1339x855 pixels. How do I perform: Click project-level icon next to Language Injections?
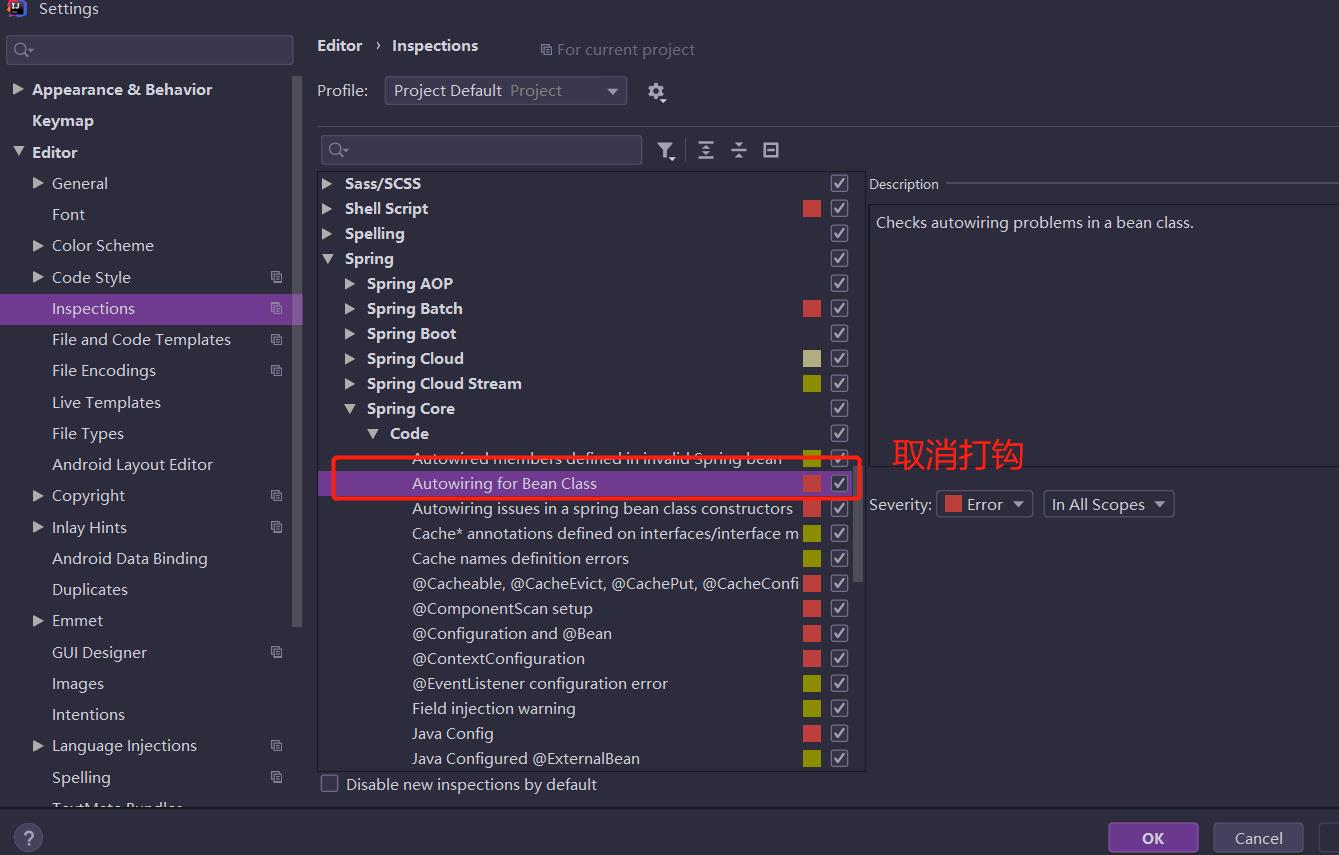pos(277,746)
